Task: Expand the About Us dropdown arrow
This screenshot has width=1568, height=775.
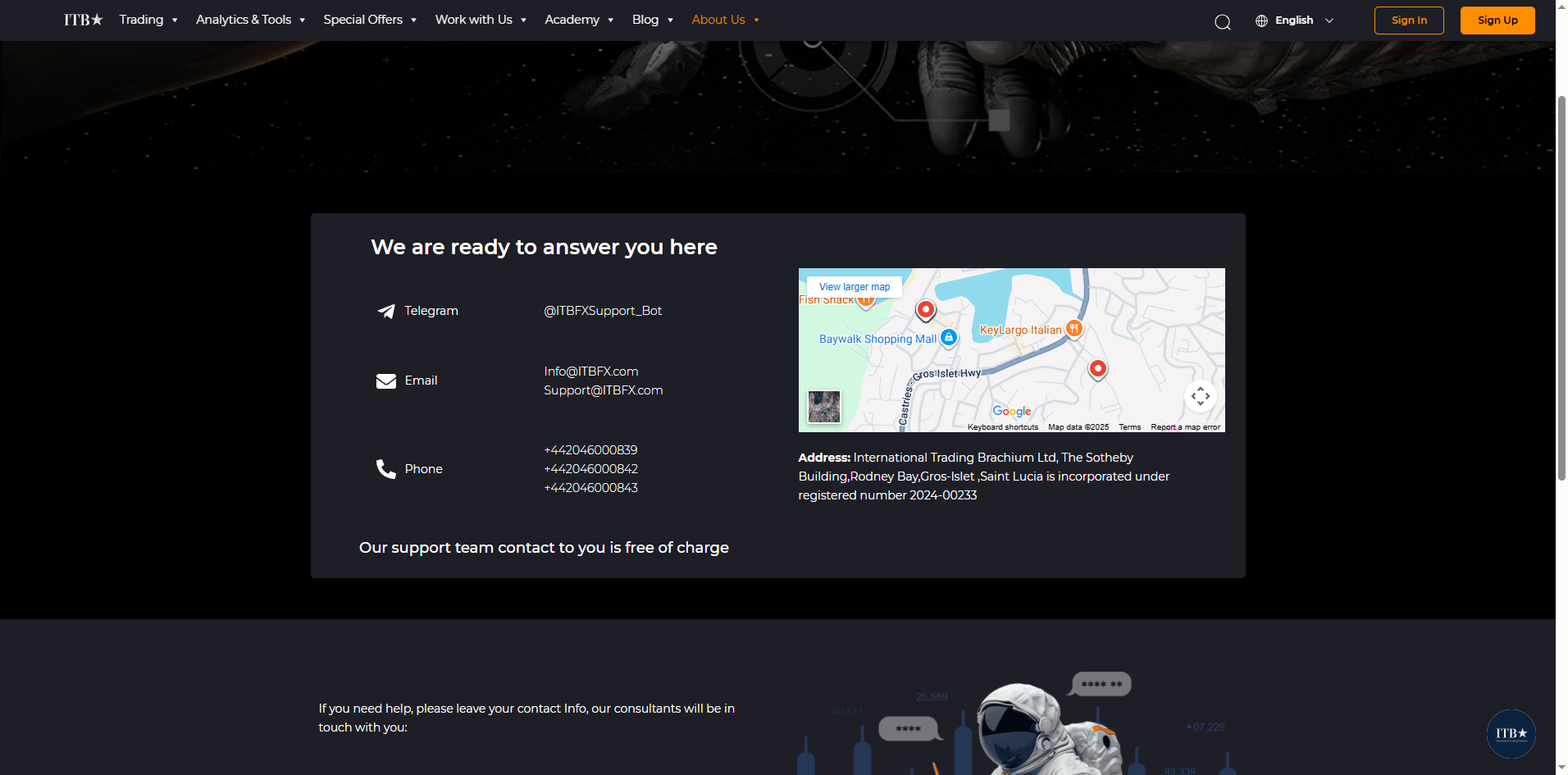Action: pos(756,21)
